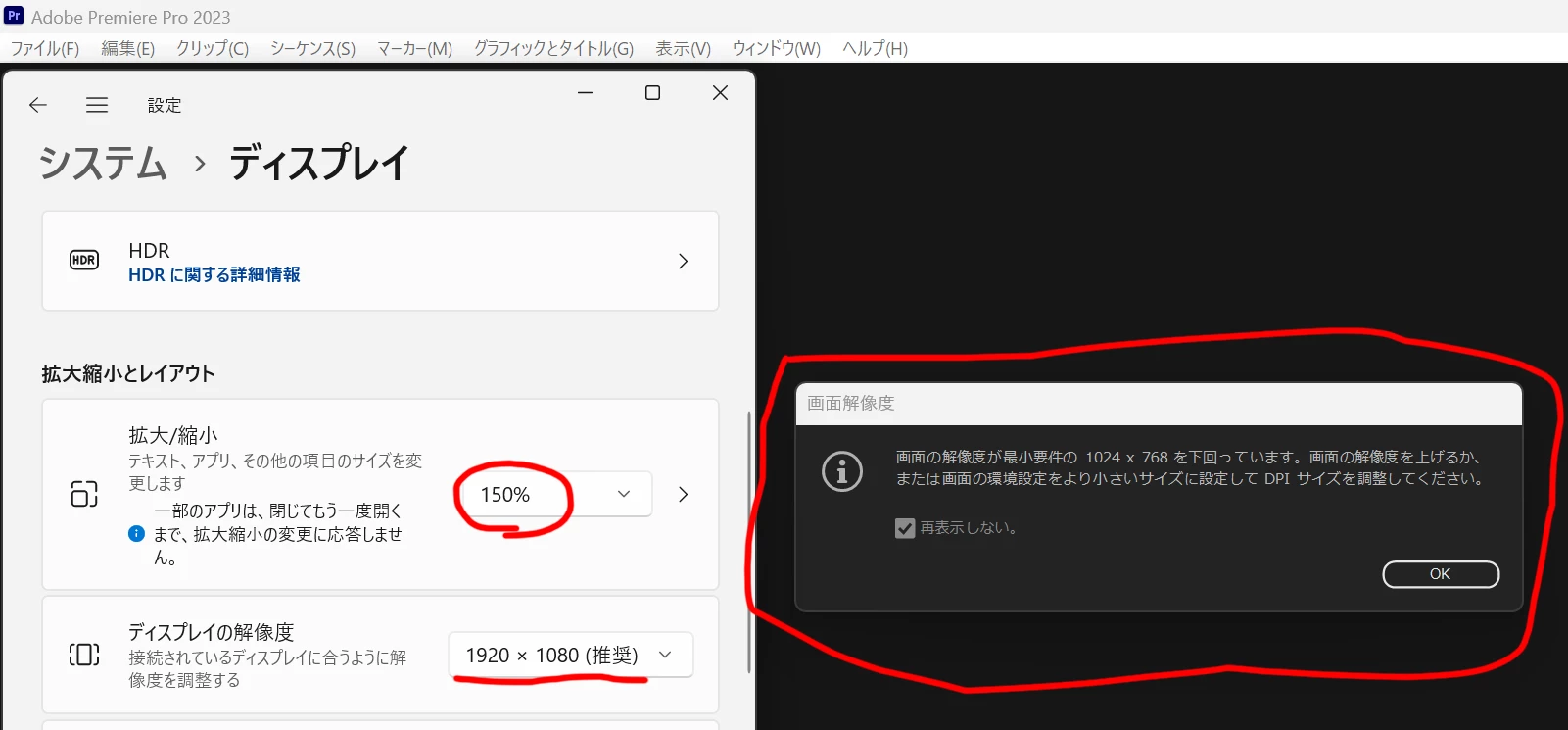Click the Settings window vertical scrollbar

[749, 542]
